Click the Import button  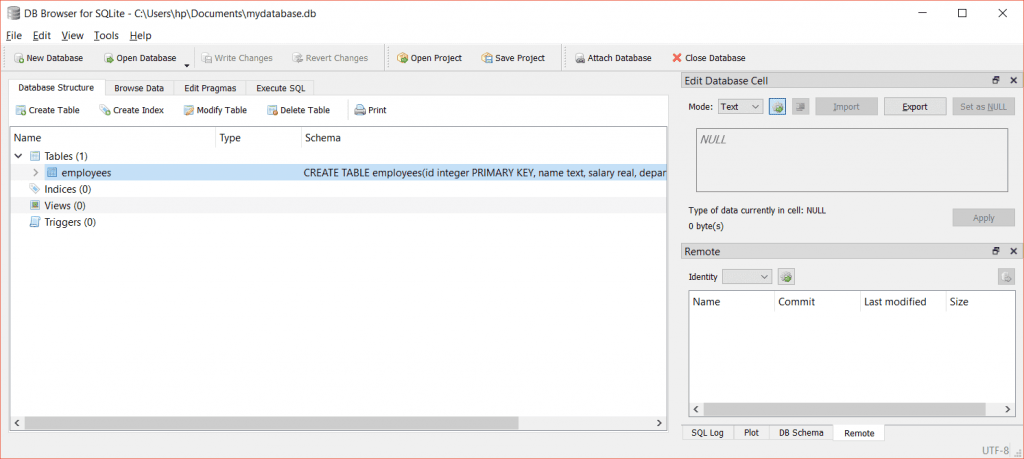(846, 106)
